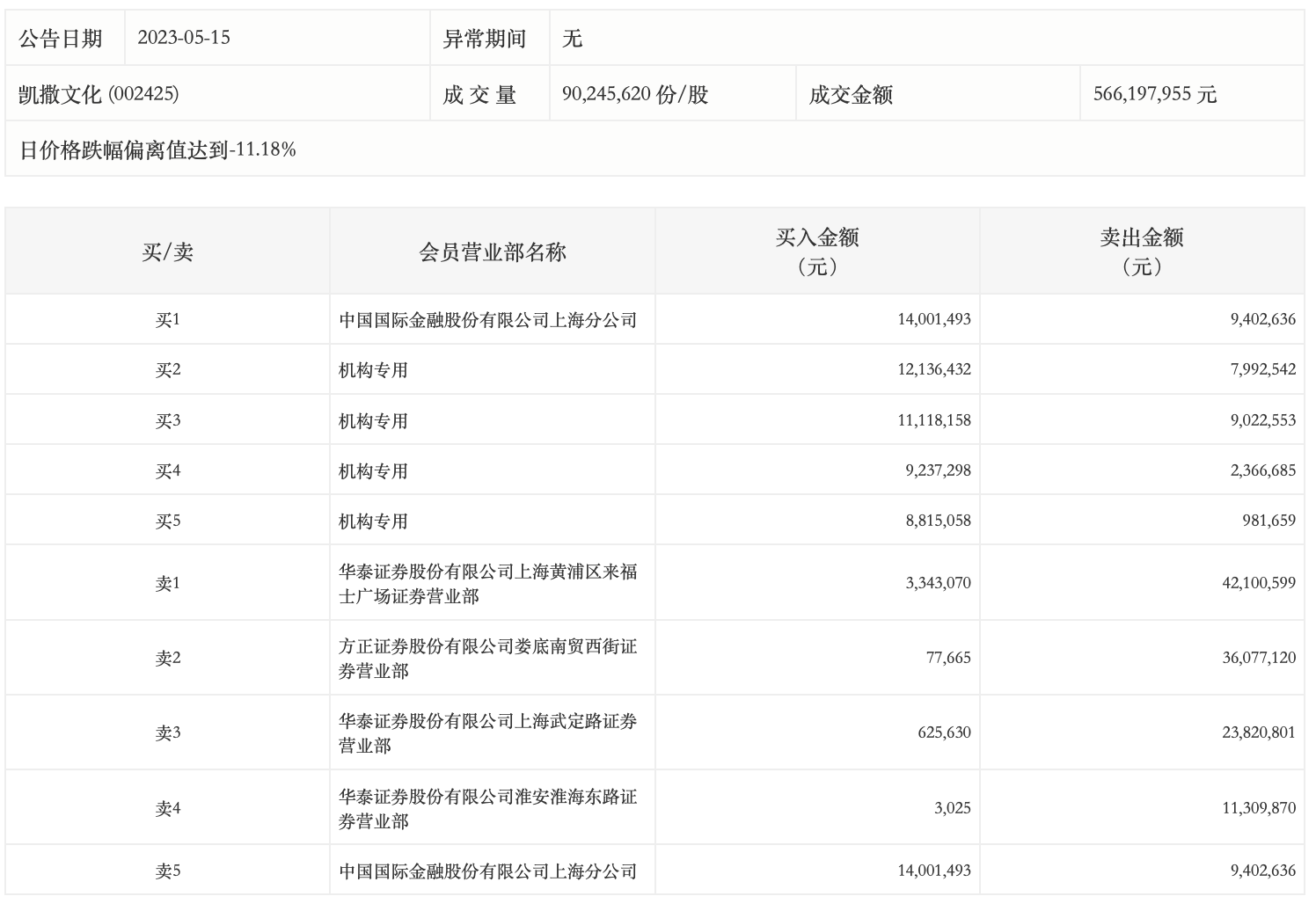Screen dimensions: 1316x911
Task: Open 华泰证券上海黄浦区来福士广场 branch name
Action: click(x=487, y=584)
